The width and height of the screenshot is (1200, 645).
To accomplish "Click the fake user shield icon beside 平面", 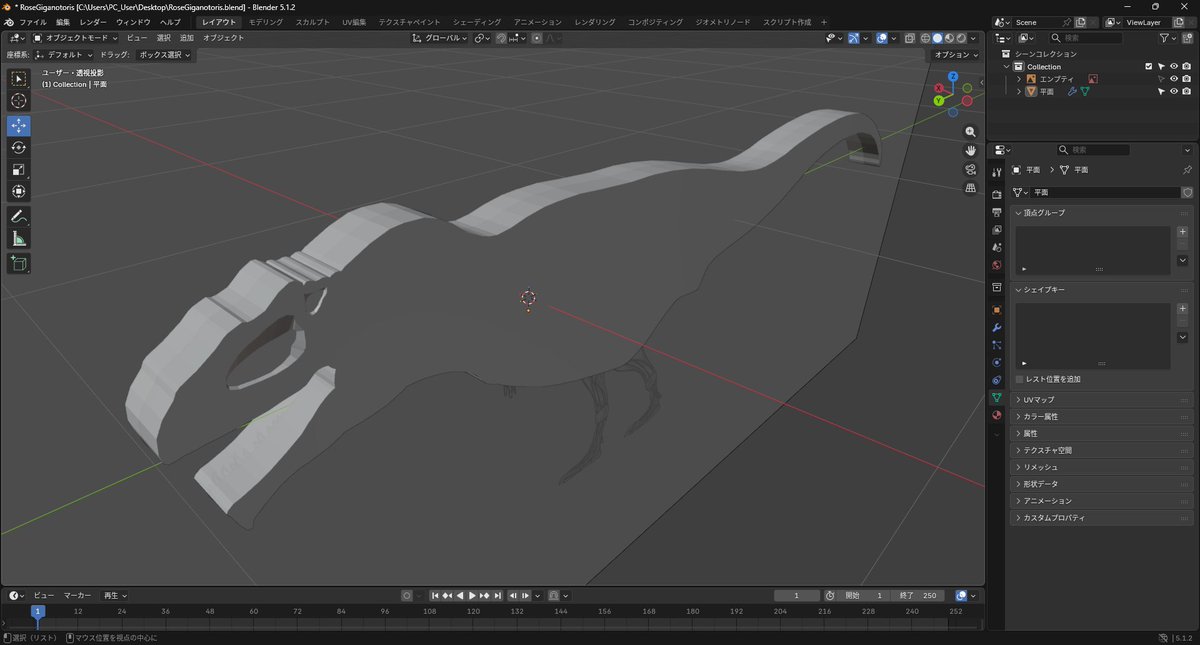I will [1187, 192].
